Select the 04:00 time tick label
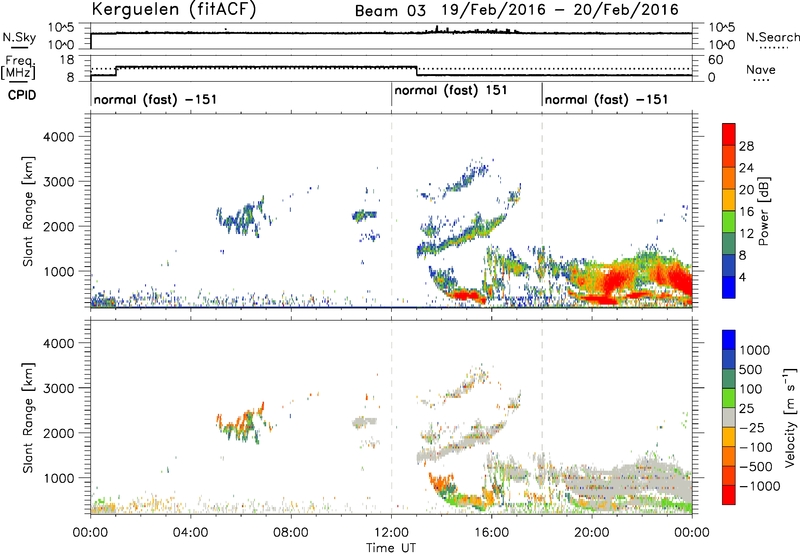The image size is (800, 554). [x=190, y=533]
